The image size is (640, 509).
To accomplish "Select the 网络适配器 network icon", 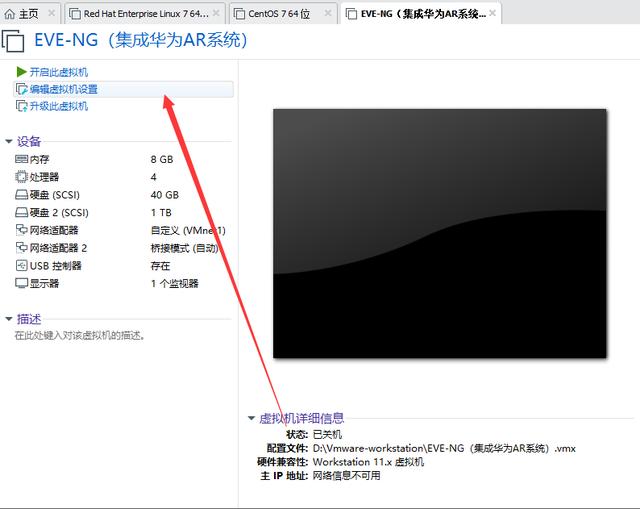I will click(21, 230).
